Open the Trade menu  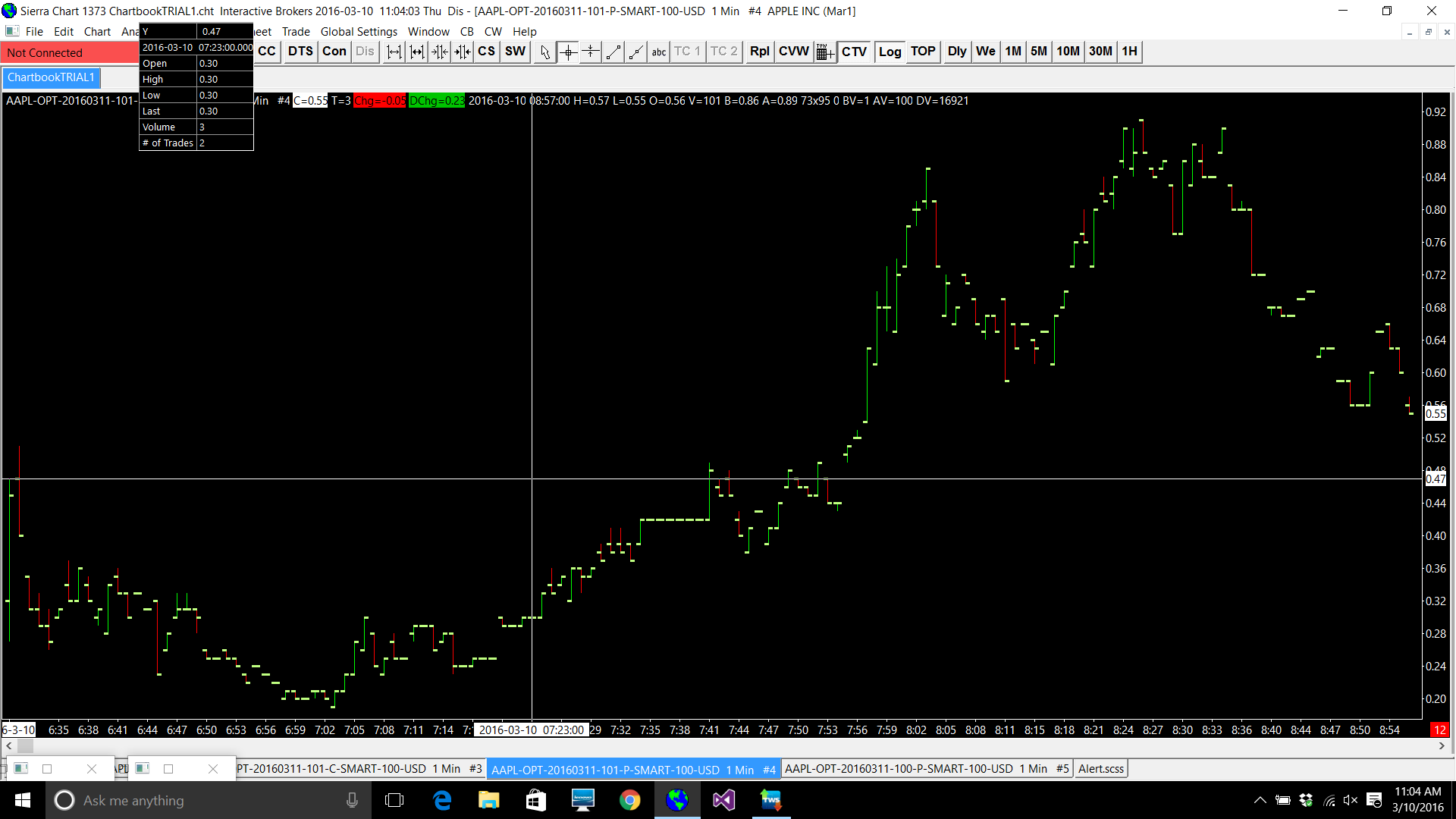point(296,32)
